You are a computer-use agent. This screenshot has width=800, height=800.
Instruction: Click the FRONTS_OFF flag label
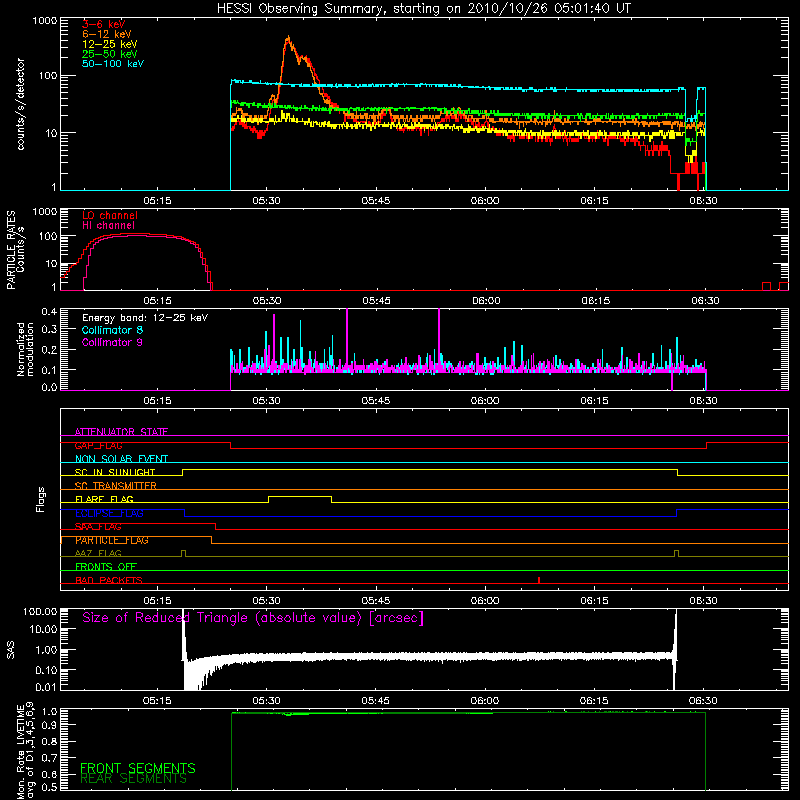coord(106,566)
